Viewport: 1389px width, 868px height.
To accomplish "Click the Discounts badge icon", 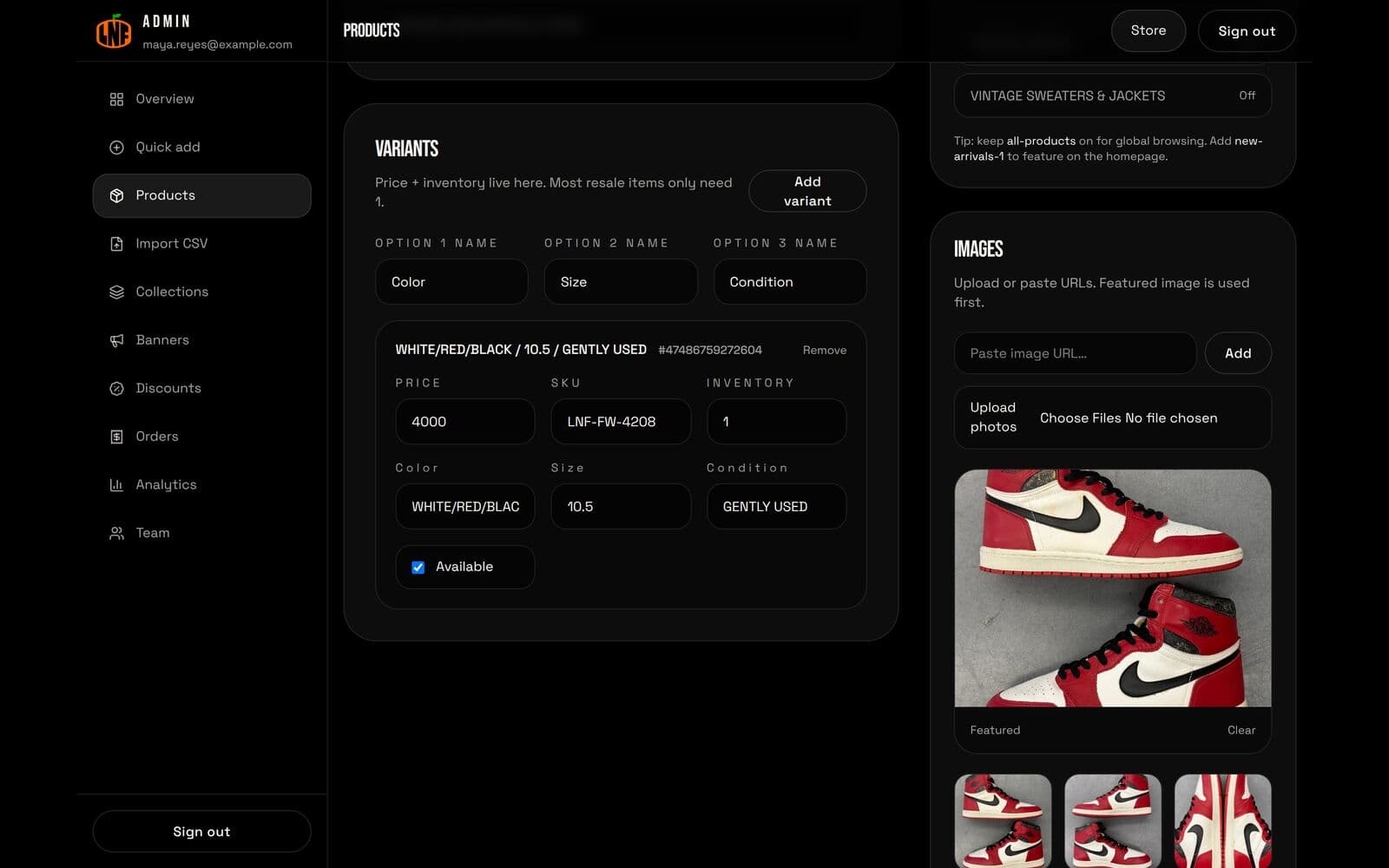I will (116, 388).
